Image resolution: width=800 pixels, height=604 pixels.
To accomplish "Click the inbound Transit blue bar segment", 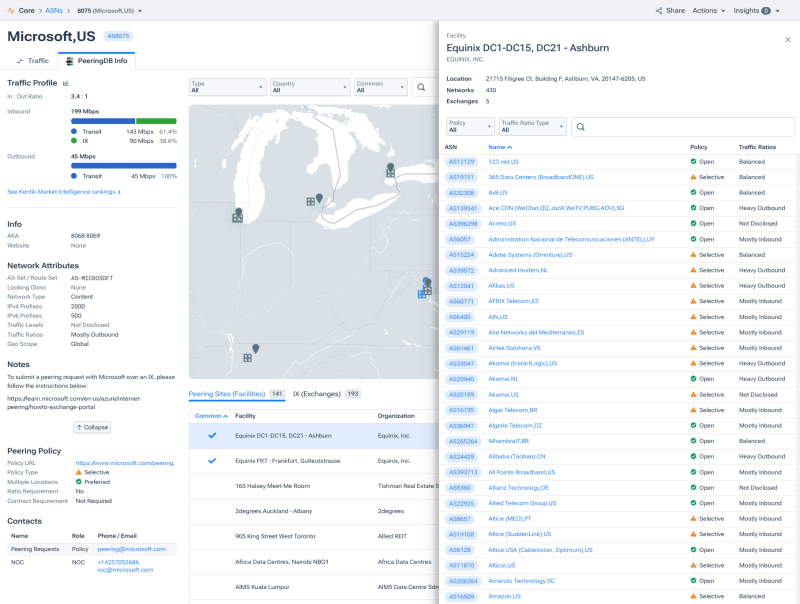I will click(103, 121).
